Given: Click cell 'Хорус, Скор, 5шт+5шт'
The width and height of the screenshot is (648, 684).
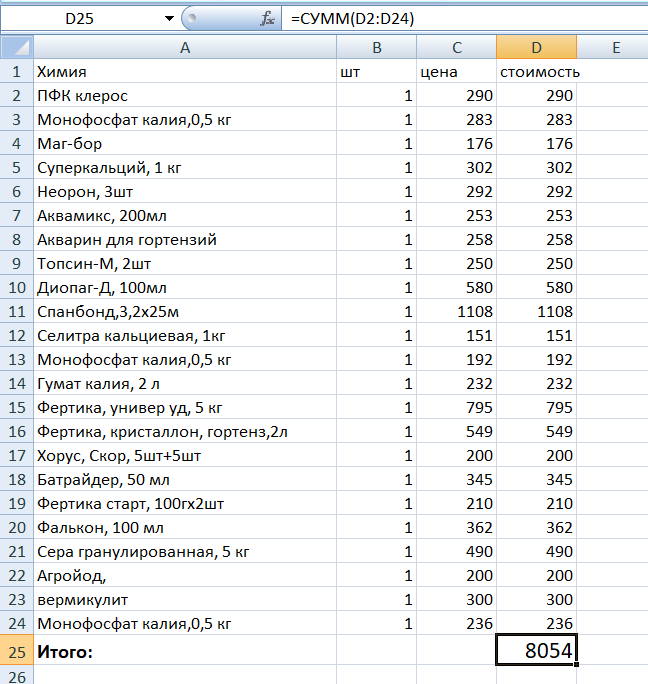Looking at the screenshot, I should [x=185, y=455].
